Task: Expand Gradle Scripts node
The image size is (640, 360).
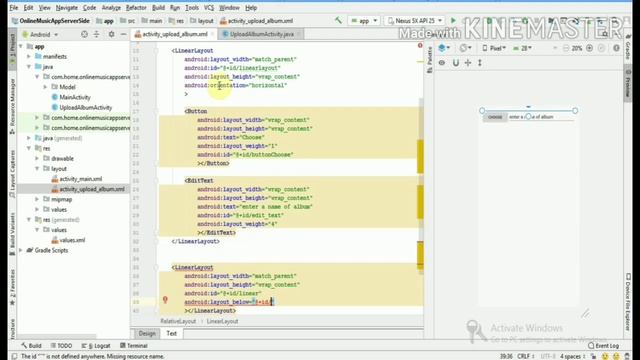Action: click(x=21, y=250)
